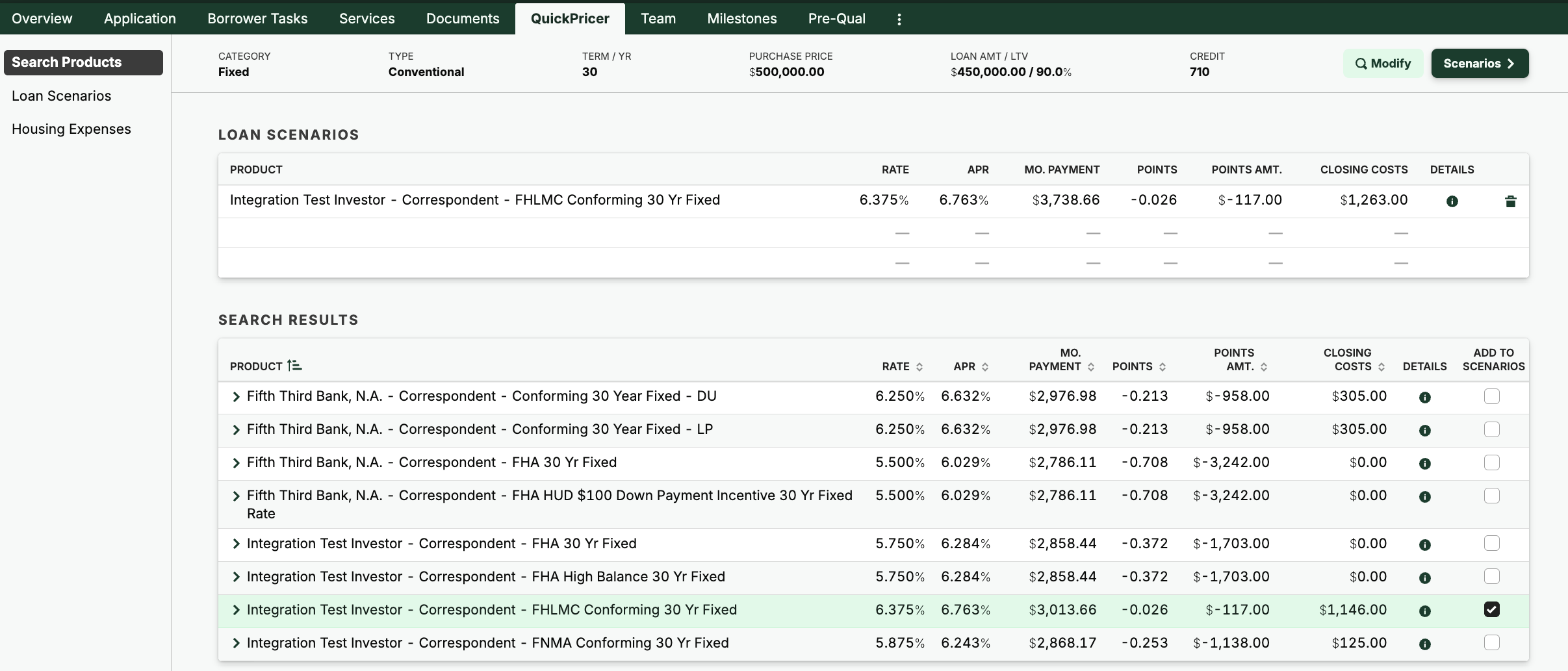Image resolution: width=1568 pixels, height=671 pixels.
Task: Select Housing Expenses in the sidebar
Action: click(71, 129)
